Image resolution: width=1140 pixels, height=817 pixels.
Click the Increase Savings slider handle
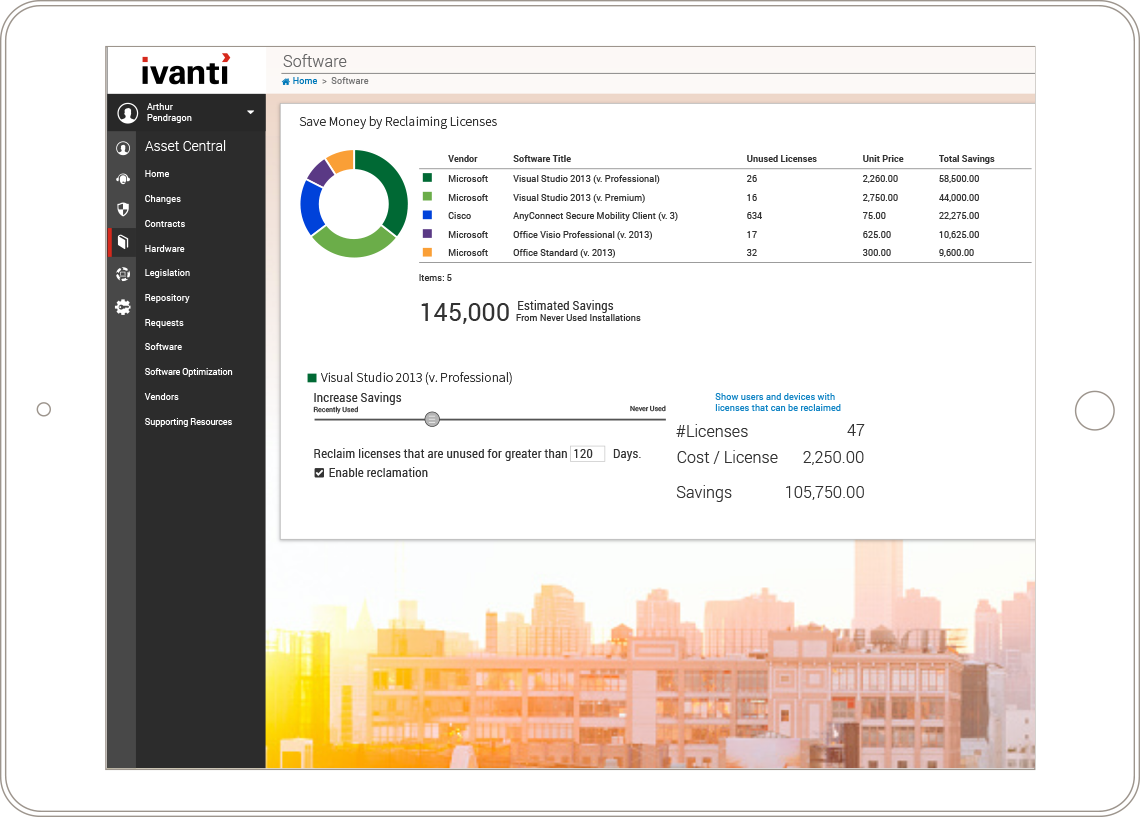click(432, 419)
